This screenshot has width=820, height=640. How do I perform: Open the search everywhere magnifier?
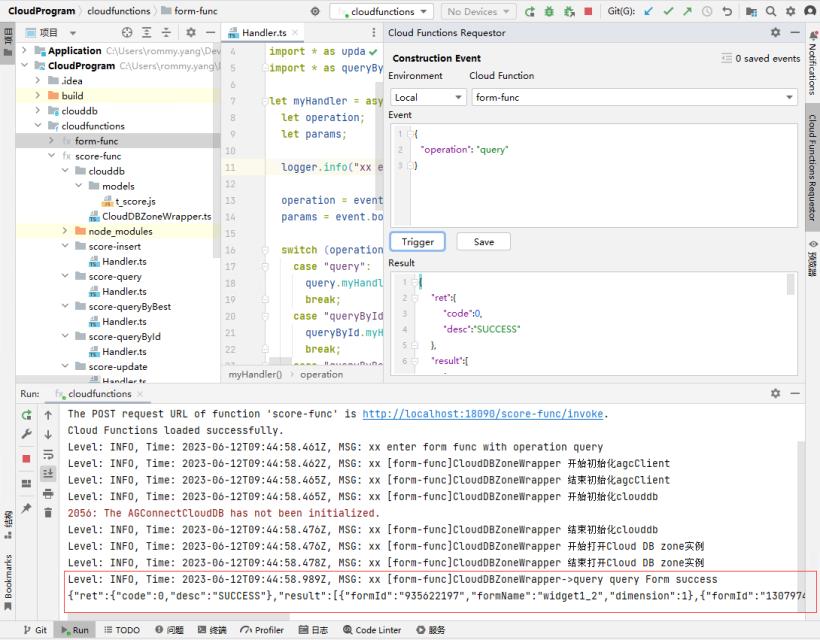click(x=771, y=12)
